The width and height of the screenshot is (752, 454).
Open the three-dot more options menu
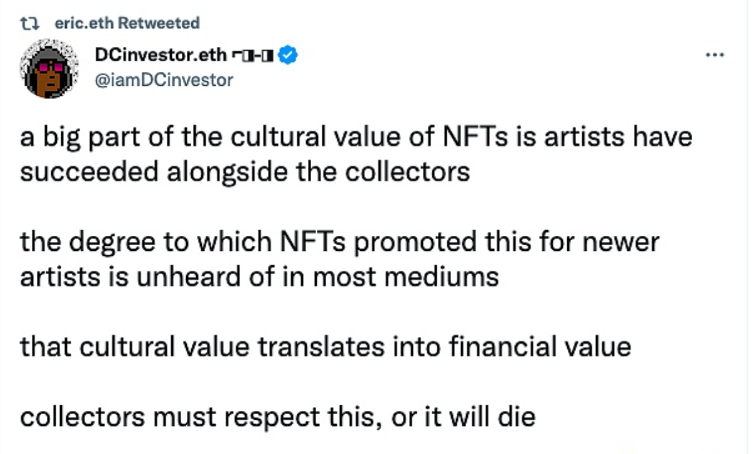[714, 54]
